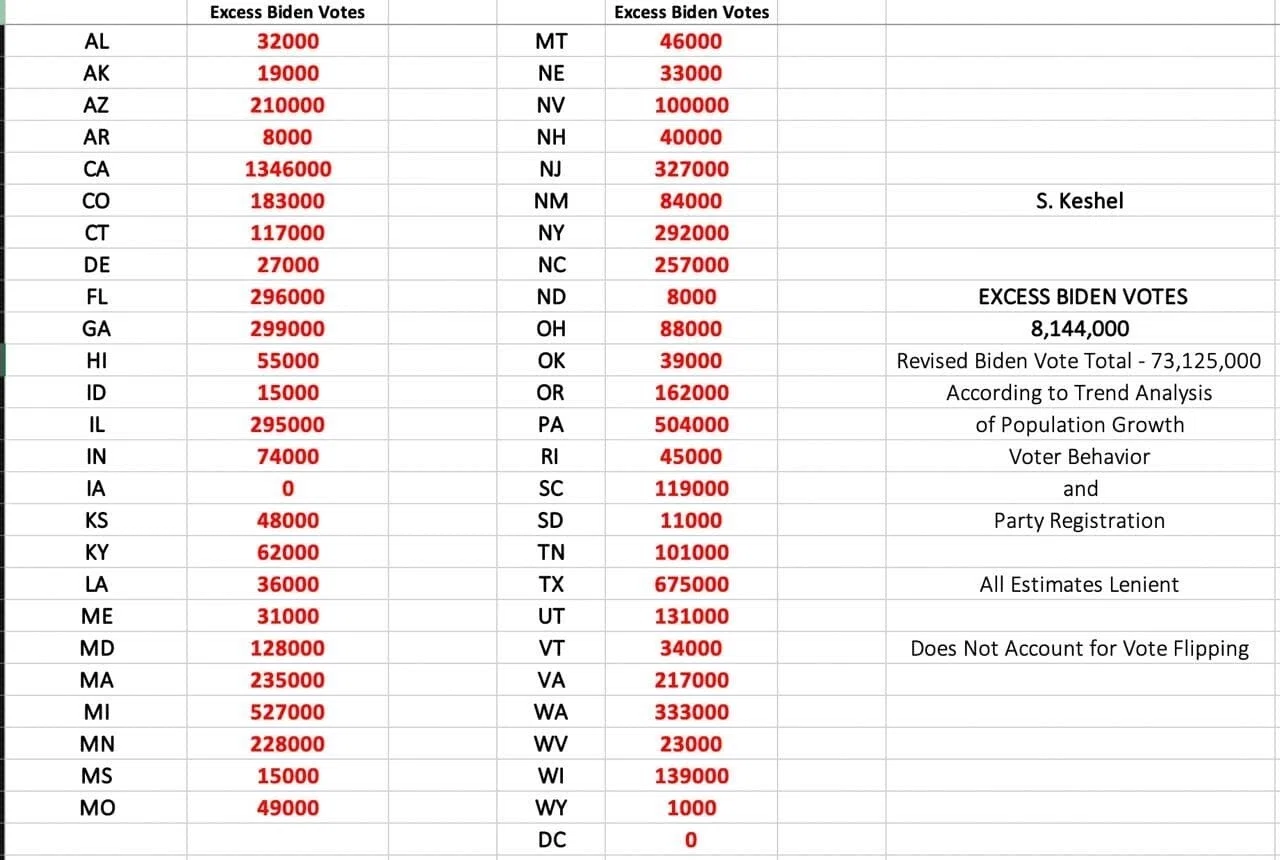Click the NV value 100000 cell
The image size is (1280, 860).
pyautogui.click(x=692, y=105)
